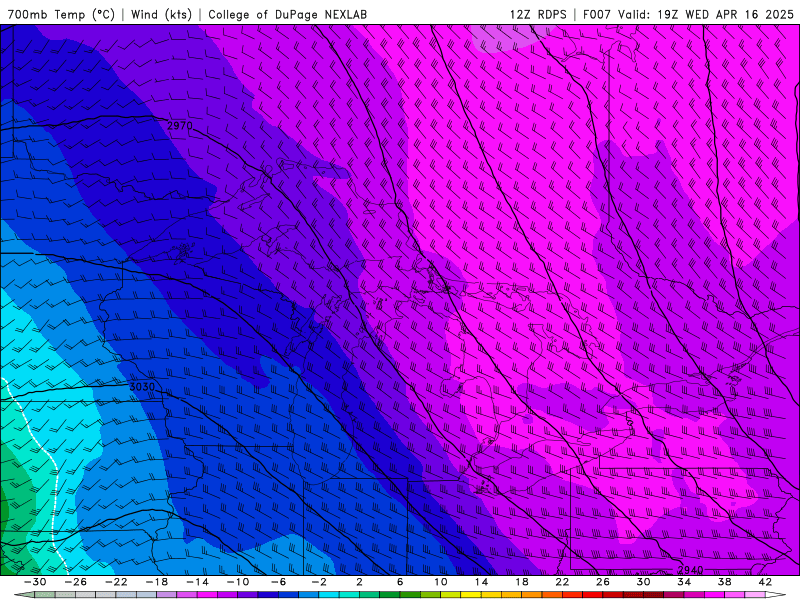This screenshot has height=600, width=800.
Task: Click the -22 color scale tick label
Action: tap(116, 582)
